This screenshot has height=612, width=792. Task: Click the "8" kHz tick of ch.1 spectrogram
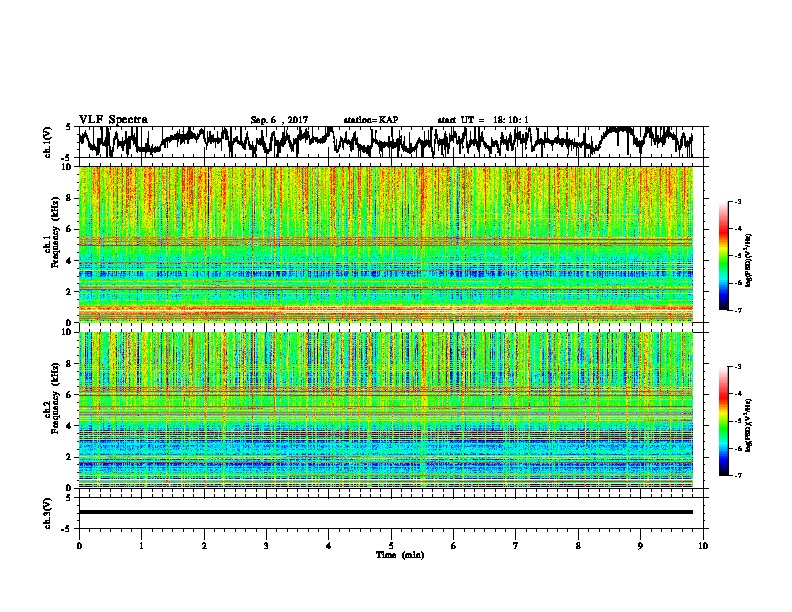(70, 198)
